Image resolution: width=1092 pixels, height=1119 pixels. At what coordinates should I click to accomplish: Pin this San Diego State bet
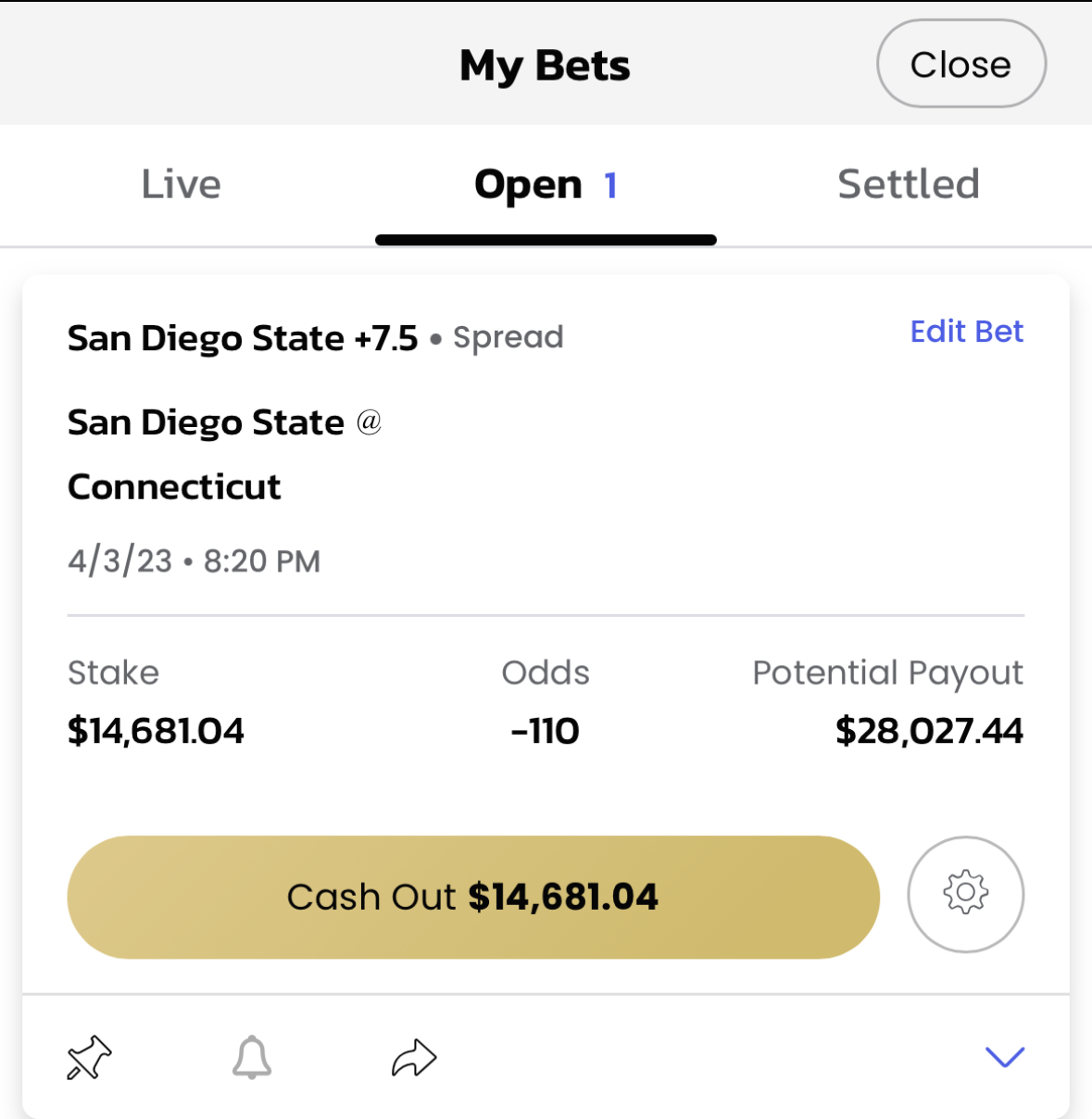89,1058
